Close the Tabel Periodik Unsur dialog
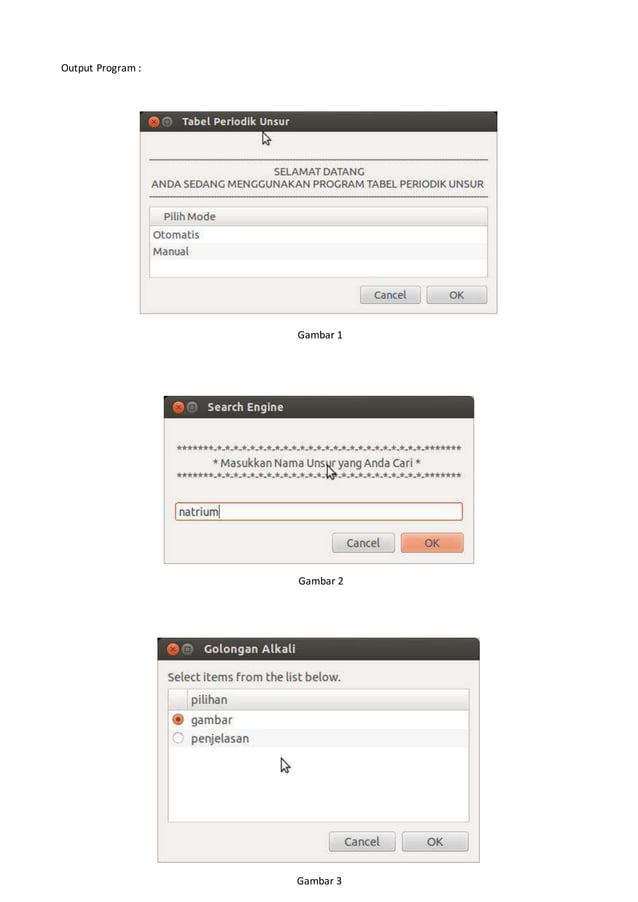638x902 pixels. point(154,122)
